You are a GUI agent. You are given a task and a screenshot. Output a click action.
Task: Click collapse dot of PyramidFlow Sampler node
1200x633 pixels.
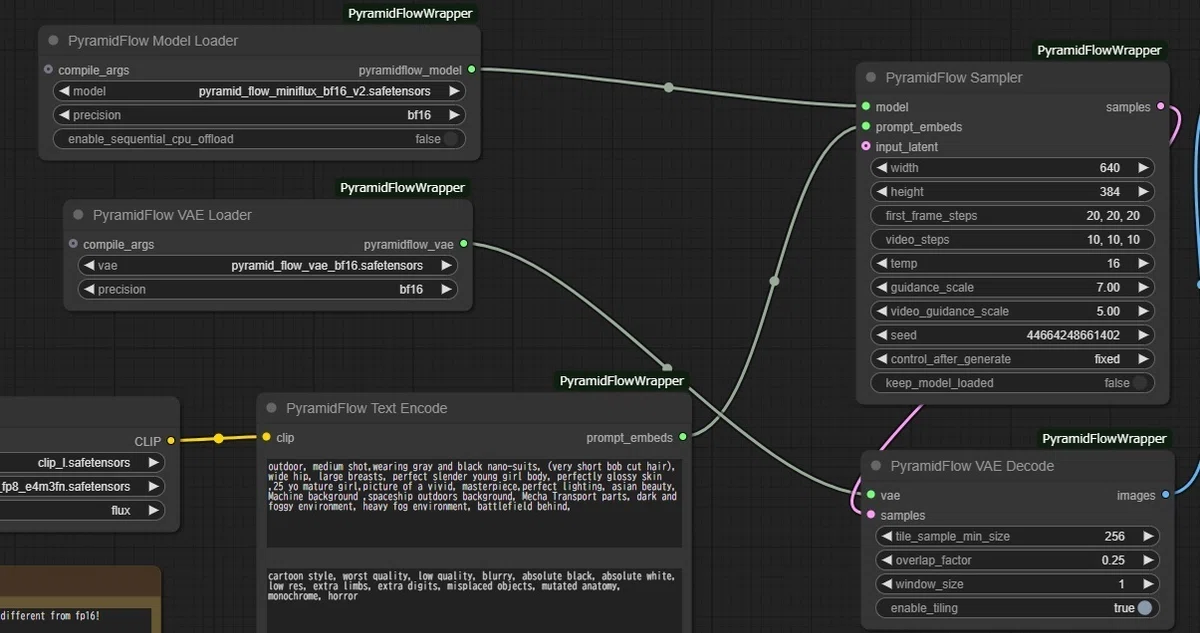(x=872, y=77)
